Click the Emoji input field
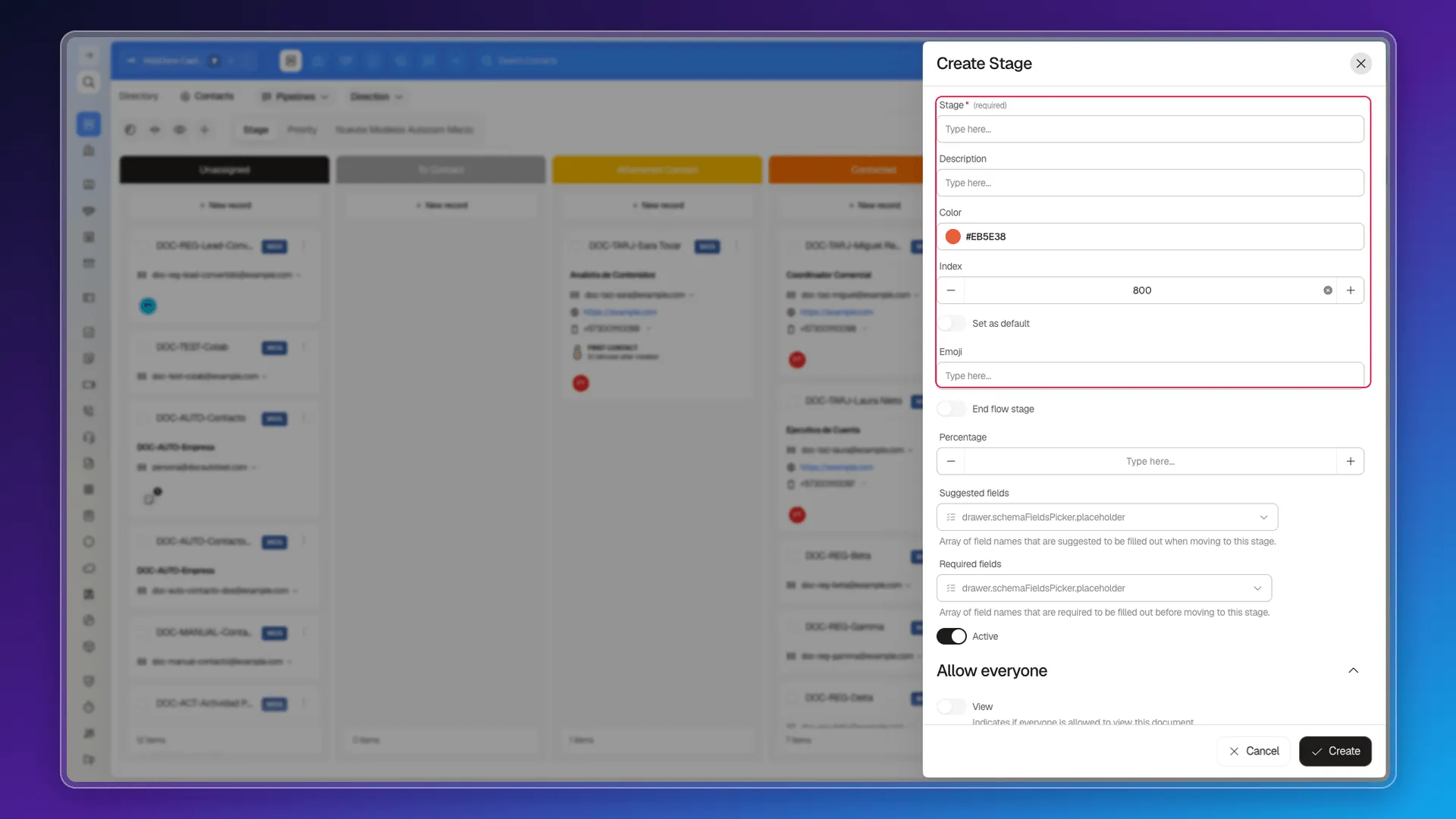Screen dimensions: 1456x819 point(1150,375)
